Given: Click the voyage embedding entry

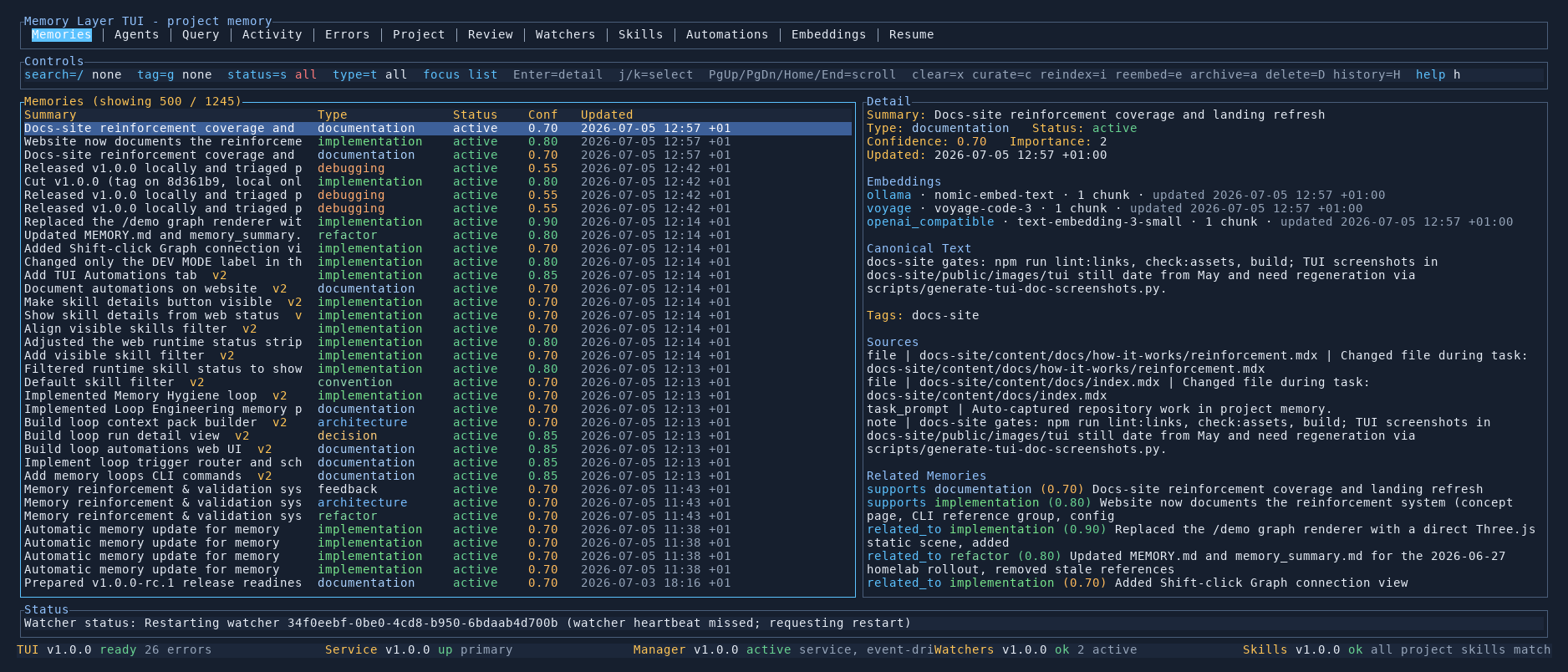Looking at the screenshot, I should click(x=1114, y=208).
